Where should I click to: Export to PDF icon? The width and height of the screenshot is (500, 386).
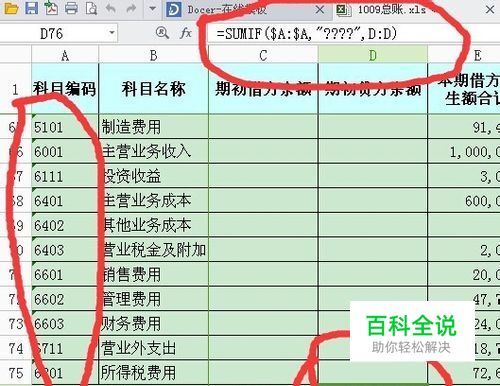click(x=51, y=8)
